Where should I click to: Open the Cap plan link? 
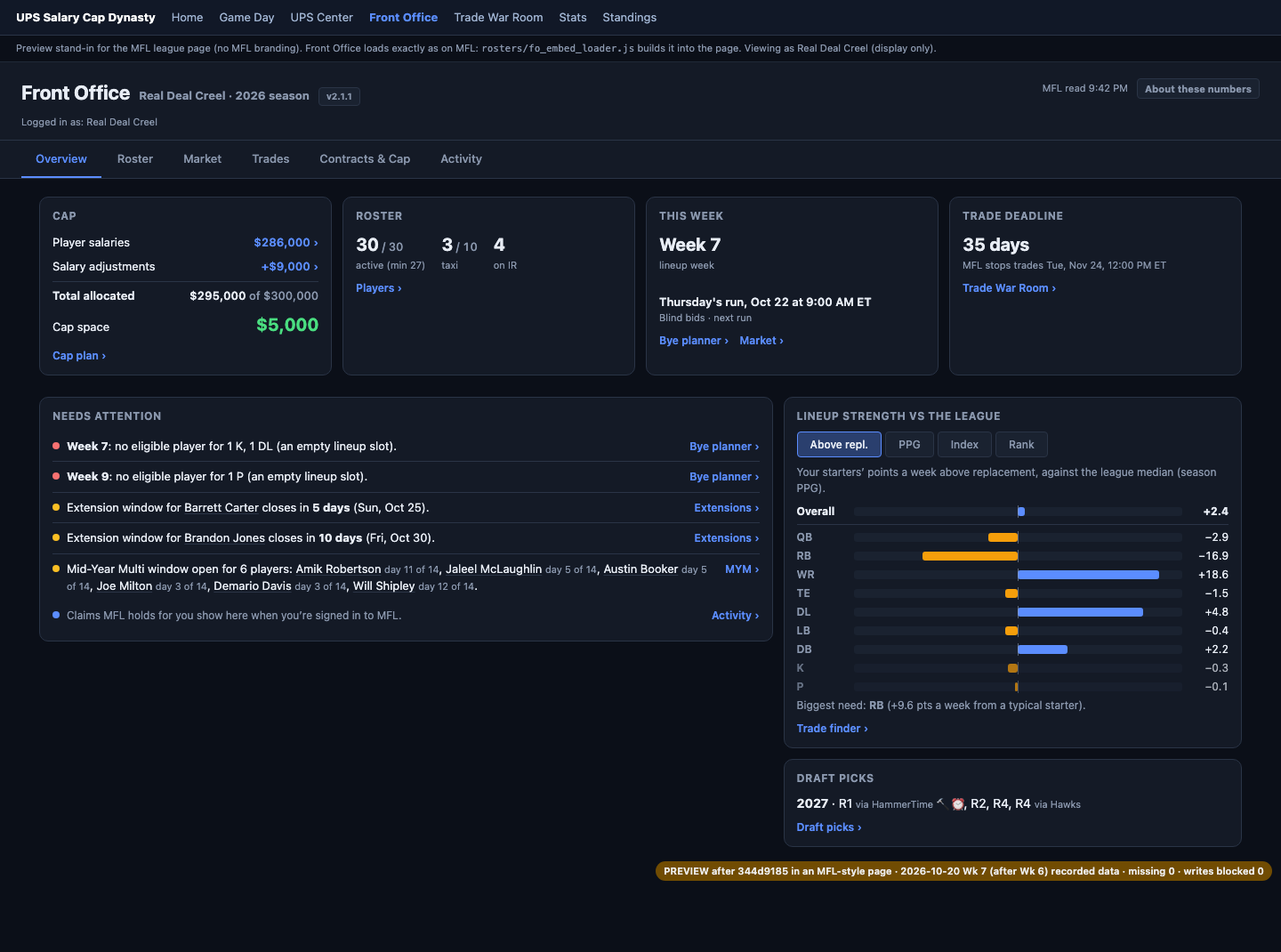(x=79, y=356)
